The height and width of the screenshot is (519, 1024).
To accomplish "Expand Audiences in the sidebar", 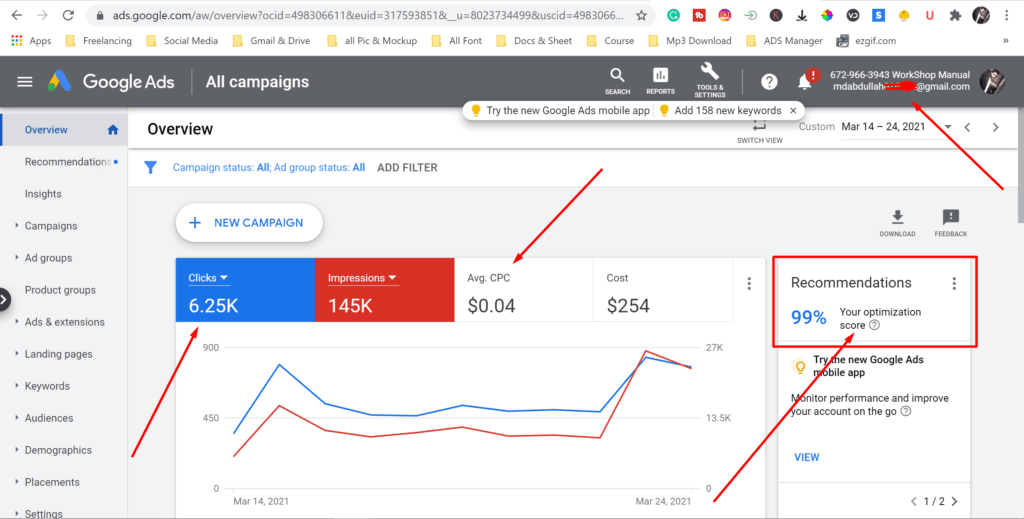I will click(17, 417).
